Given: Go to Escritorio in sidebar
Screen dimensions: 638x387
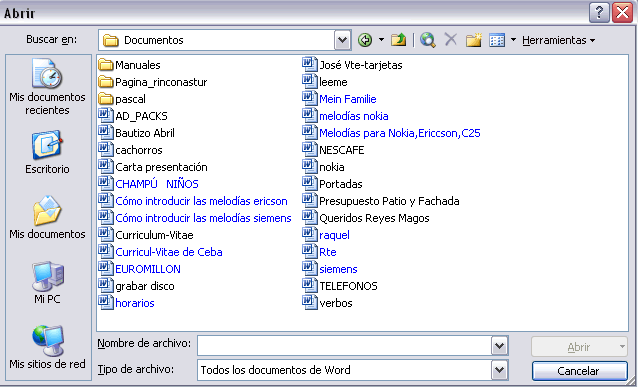Looking at the screenshot, I should pyautogui.click(x=47, y=152).
